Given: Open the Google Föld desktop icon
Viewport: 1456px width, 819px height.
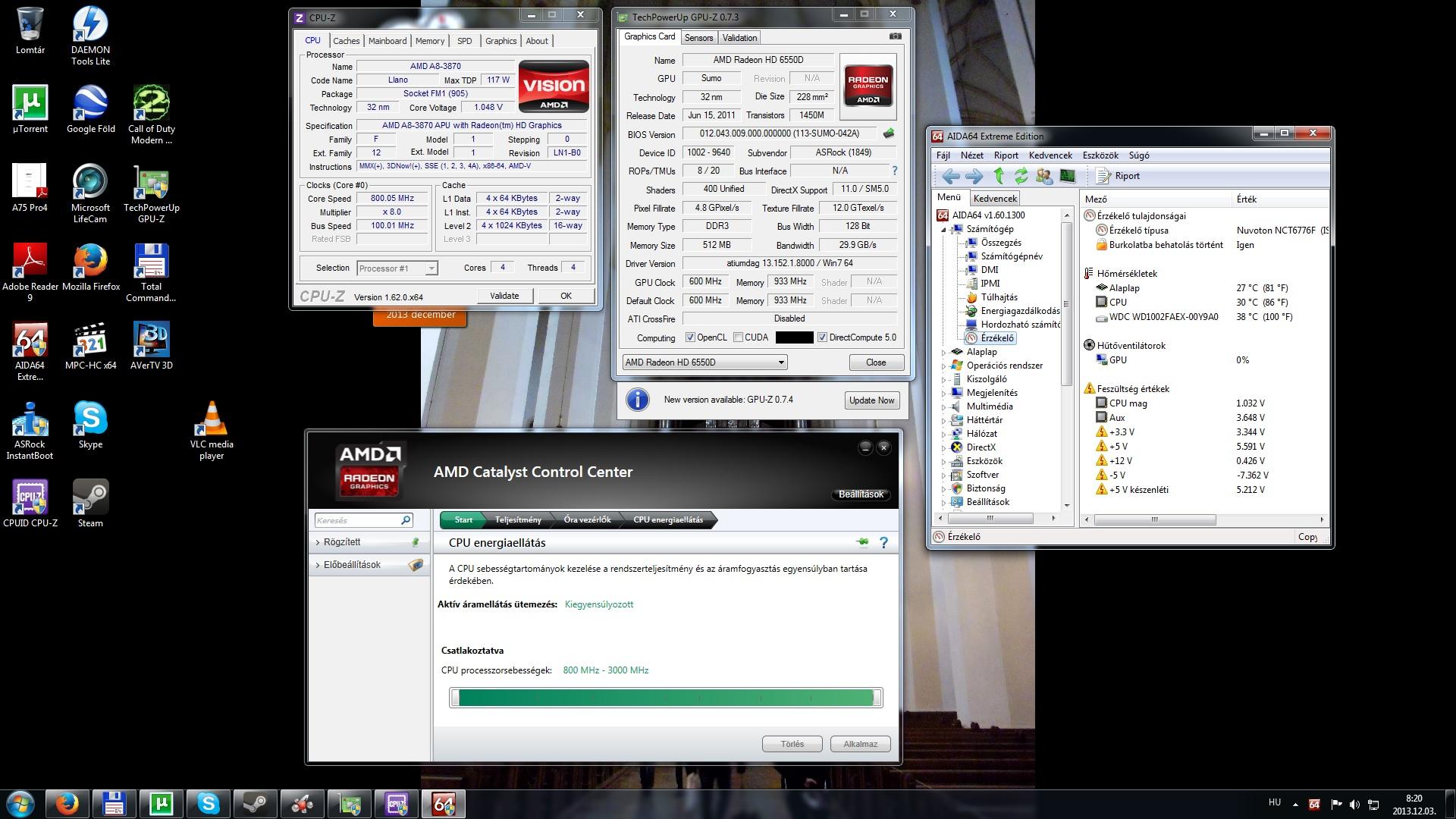Looking at the screenshot, I should click(91, 110).
